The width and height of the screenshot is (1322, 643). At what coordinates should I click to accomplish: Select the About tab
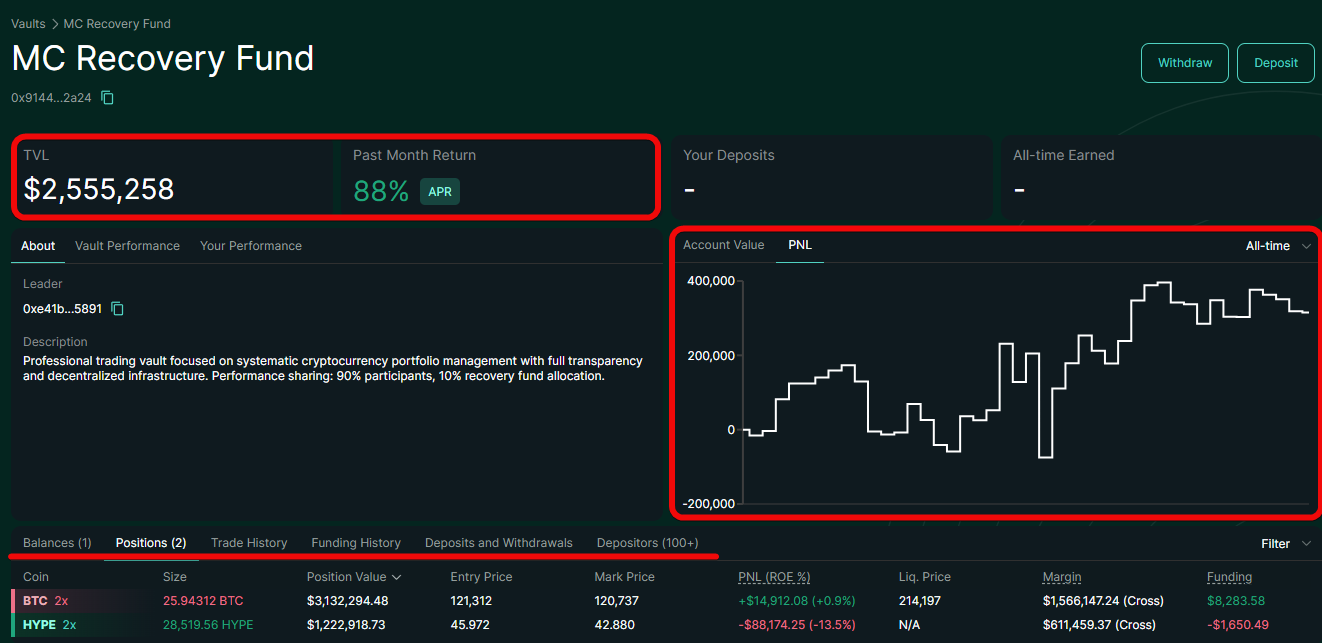tap(38, 246)
